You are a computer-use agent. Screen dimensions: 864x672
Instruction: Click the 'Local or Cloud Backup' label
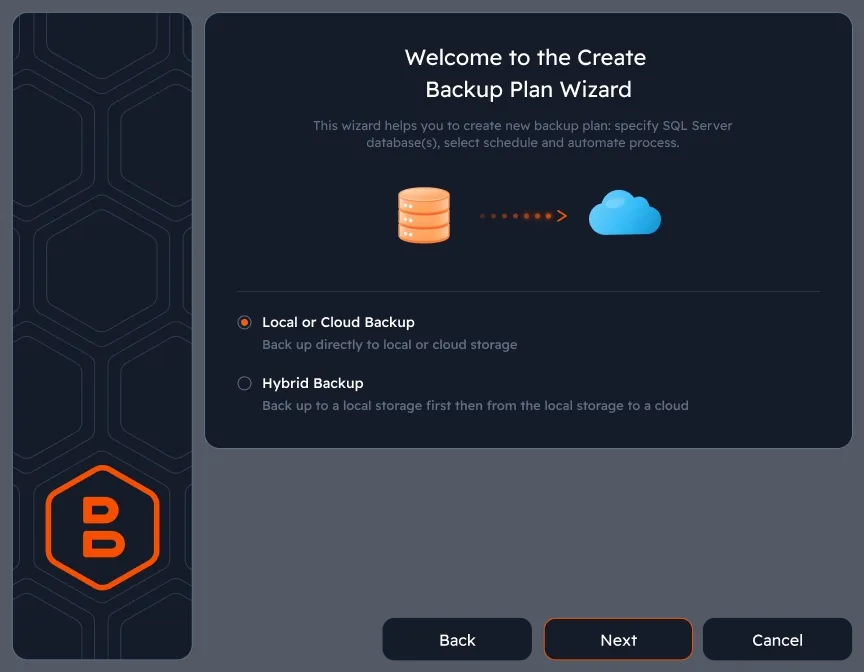point(338,322)
